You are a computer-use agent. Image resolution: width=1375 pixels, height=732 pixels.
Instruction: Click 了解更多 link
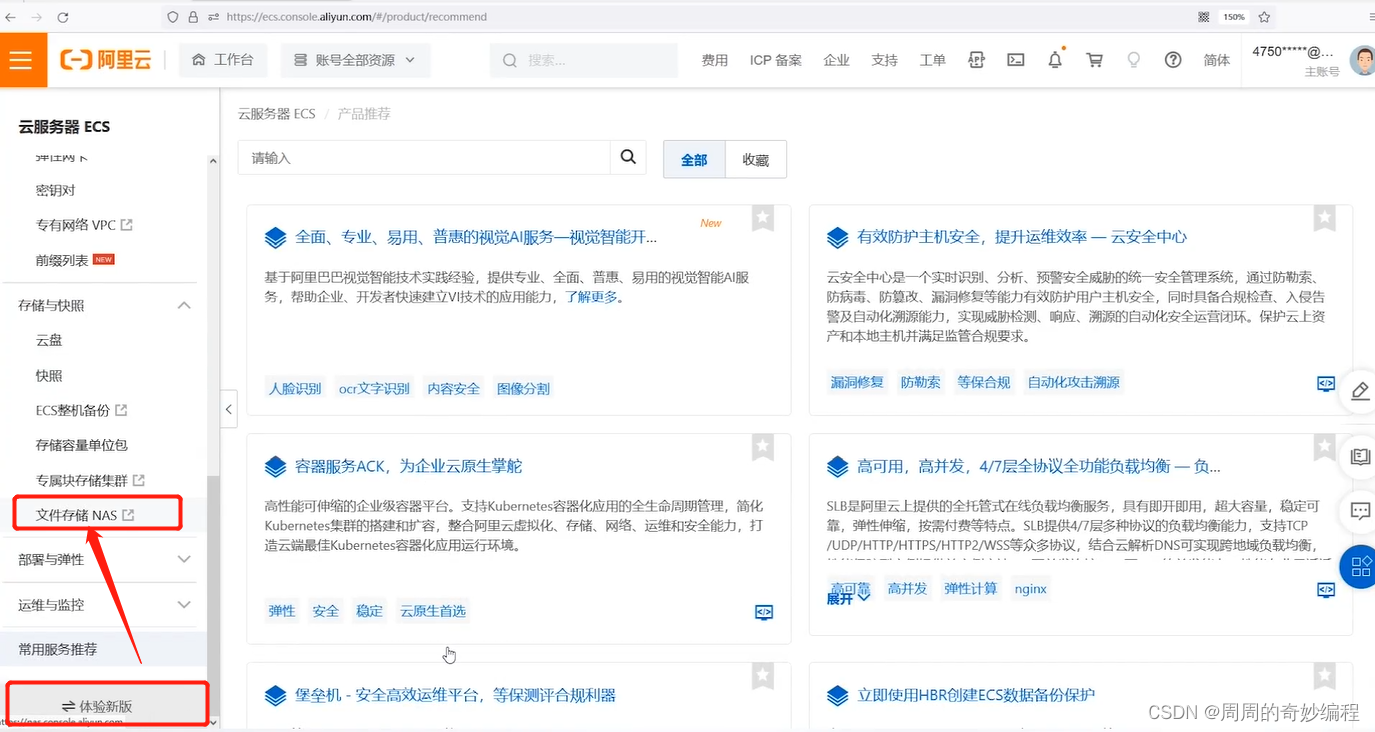592,297
